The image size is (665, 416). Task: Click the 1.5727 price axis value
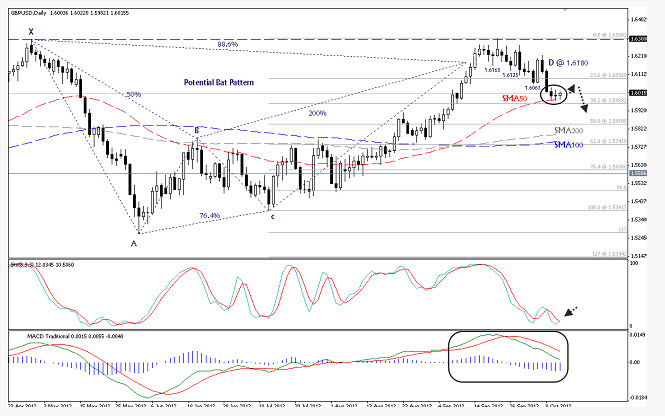tap(638, 147)
